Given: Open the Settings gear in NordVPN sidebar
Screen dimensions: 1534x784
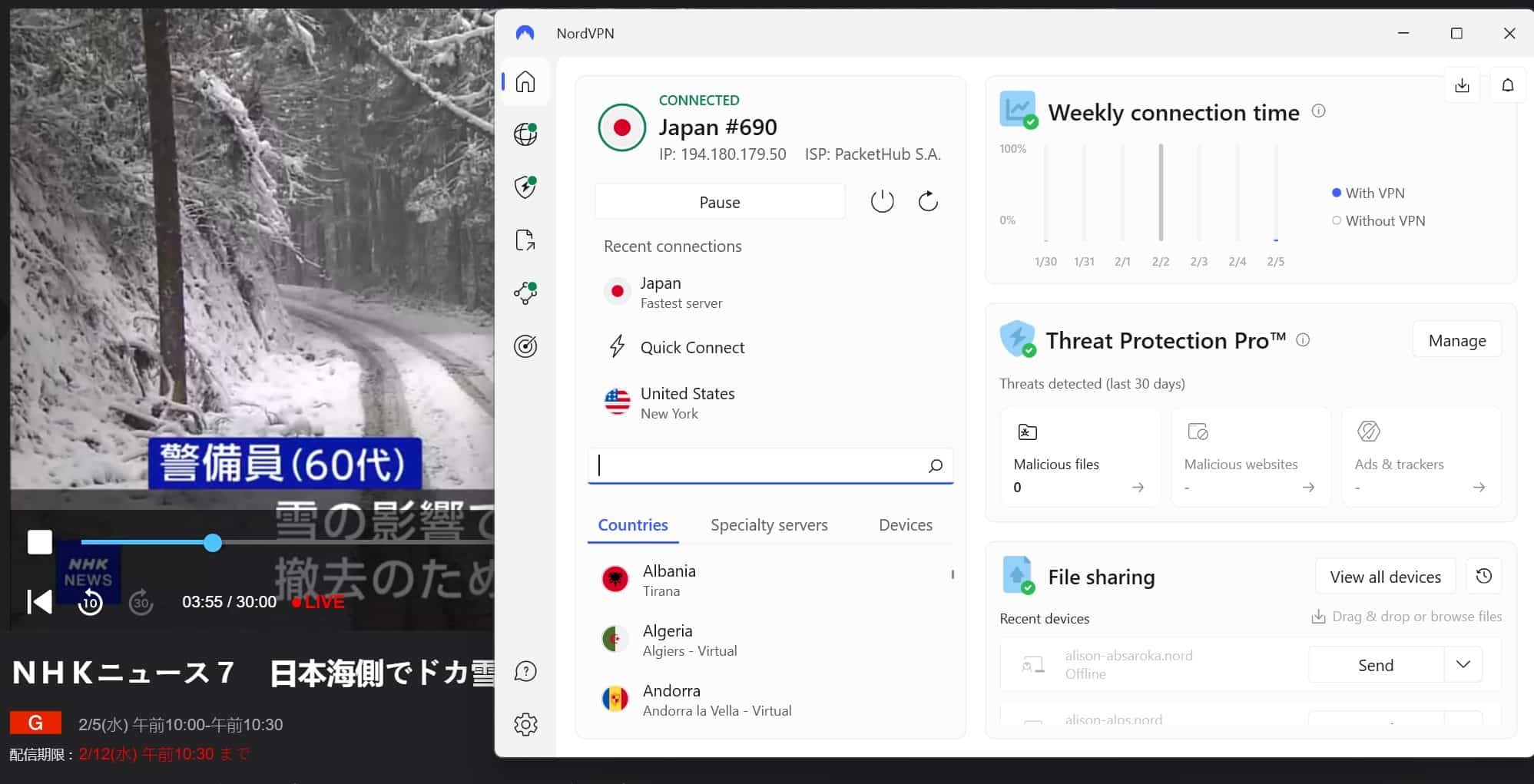Looking at the screenshot, I should (x=525, y=724).
